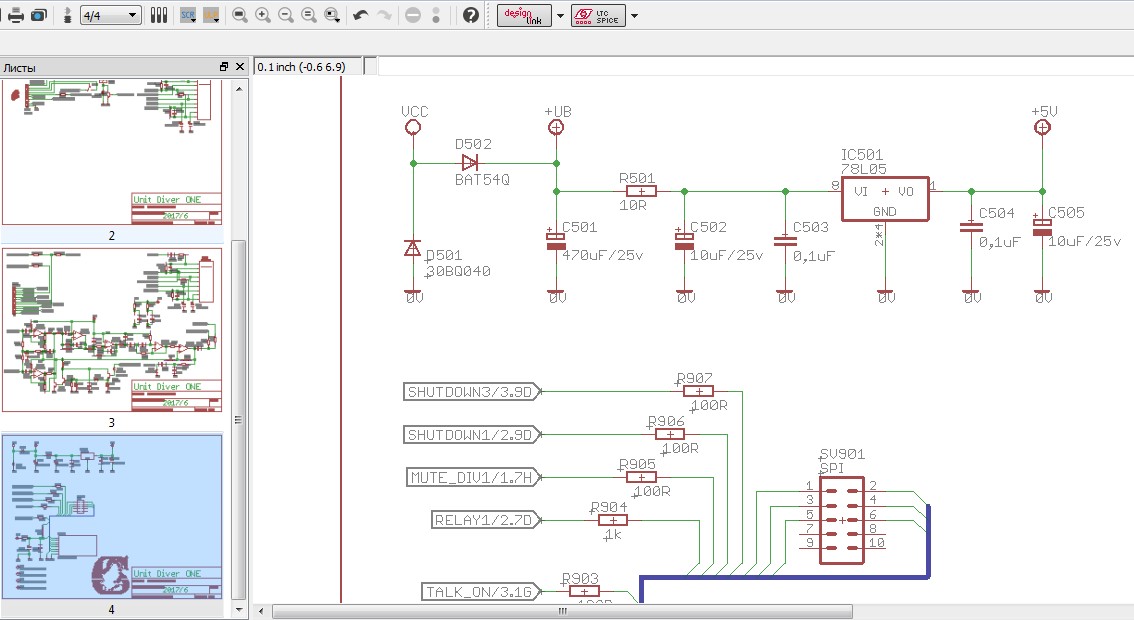Undo the last action
Viewport: 1134px width, 620px height.
pos(360,15)
